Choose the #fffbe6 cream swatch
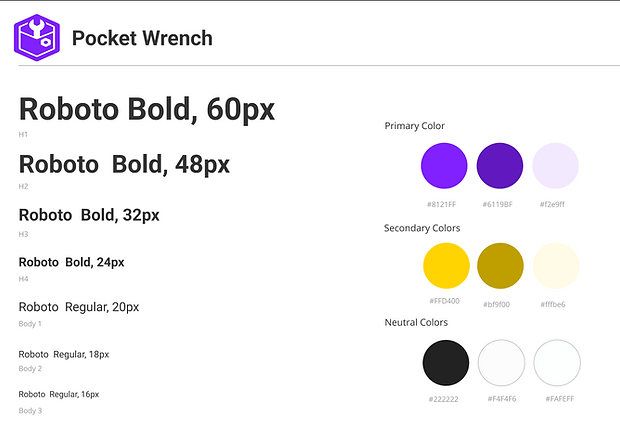This screenshot has width=620, height=440. tap(556, 266)
